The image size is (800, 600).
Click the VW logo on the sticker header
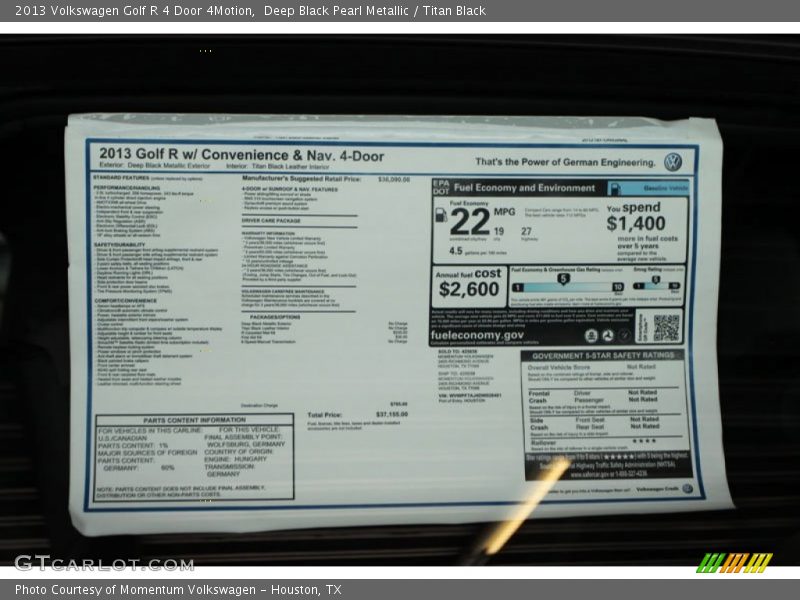click(x=673, y=162)
